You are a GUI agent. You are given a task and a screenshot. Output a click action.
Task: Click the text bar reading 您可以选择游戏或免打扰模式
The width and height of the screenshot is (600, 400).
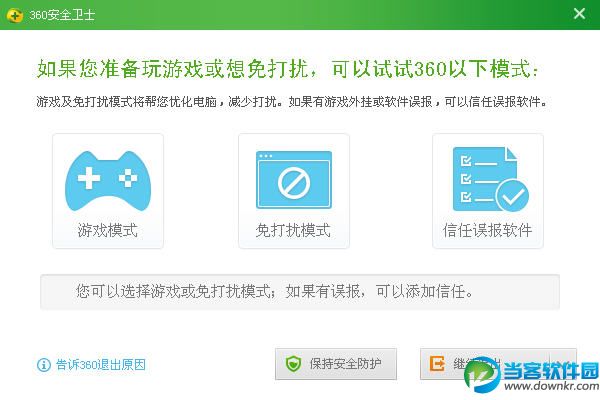click(300, 292)
